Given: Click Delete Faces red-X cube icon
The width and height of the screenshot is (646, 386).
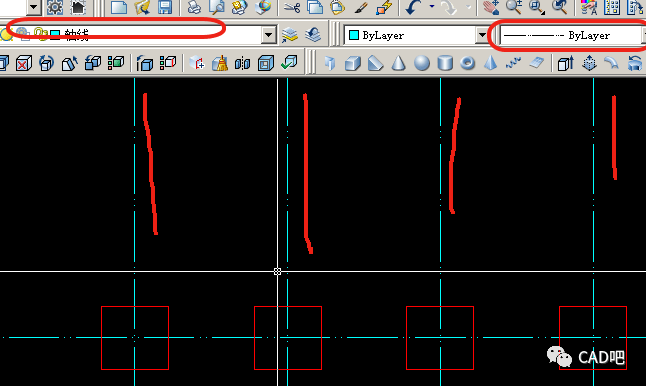Looking at the screenshot, I should (23, 63).
